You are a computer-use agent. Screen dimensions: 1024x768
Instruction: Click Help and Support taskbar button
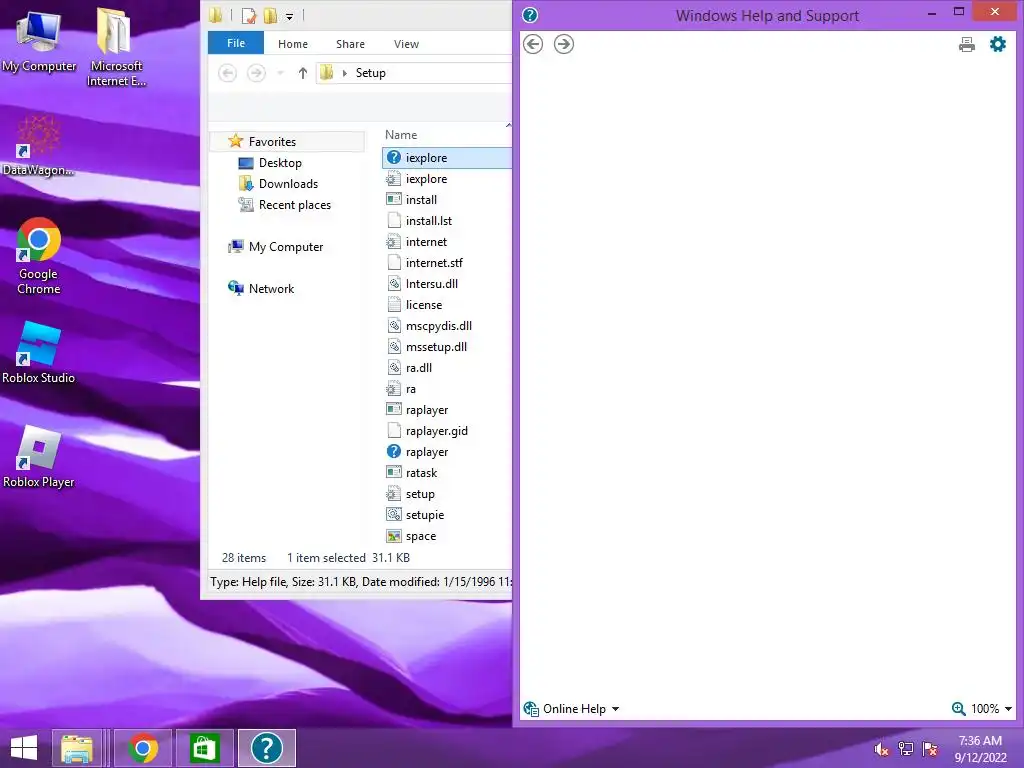coord(266,748)
